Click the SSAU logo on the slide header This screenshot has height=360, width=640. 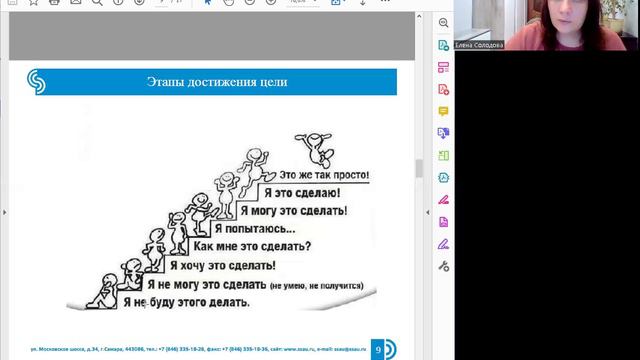[x=36, y=82]
